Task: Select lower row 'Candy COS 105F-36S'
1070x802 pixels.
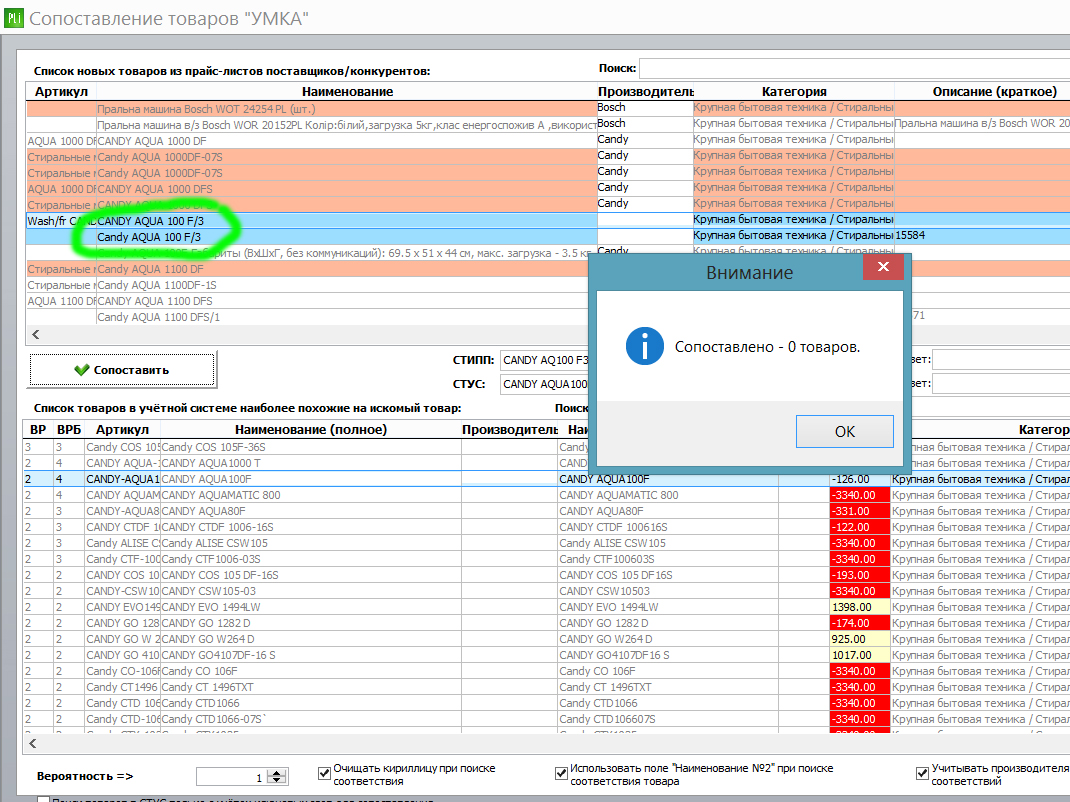Action: point(310,447)
